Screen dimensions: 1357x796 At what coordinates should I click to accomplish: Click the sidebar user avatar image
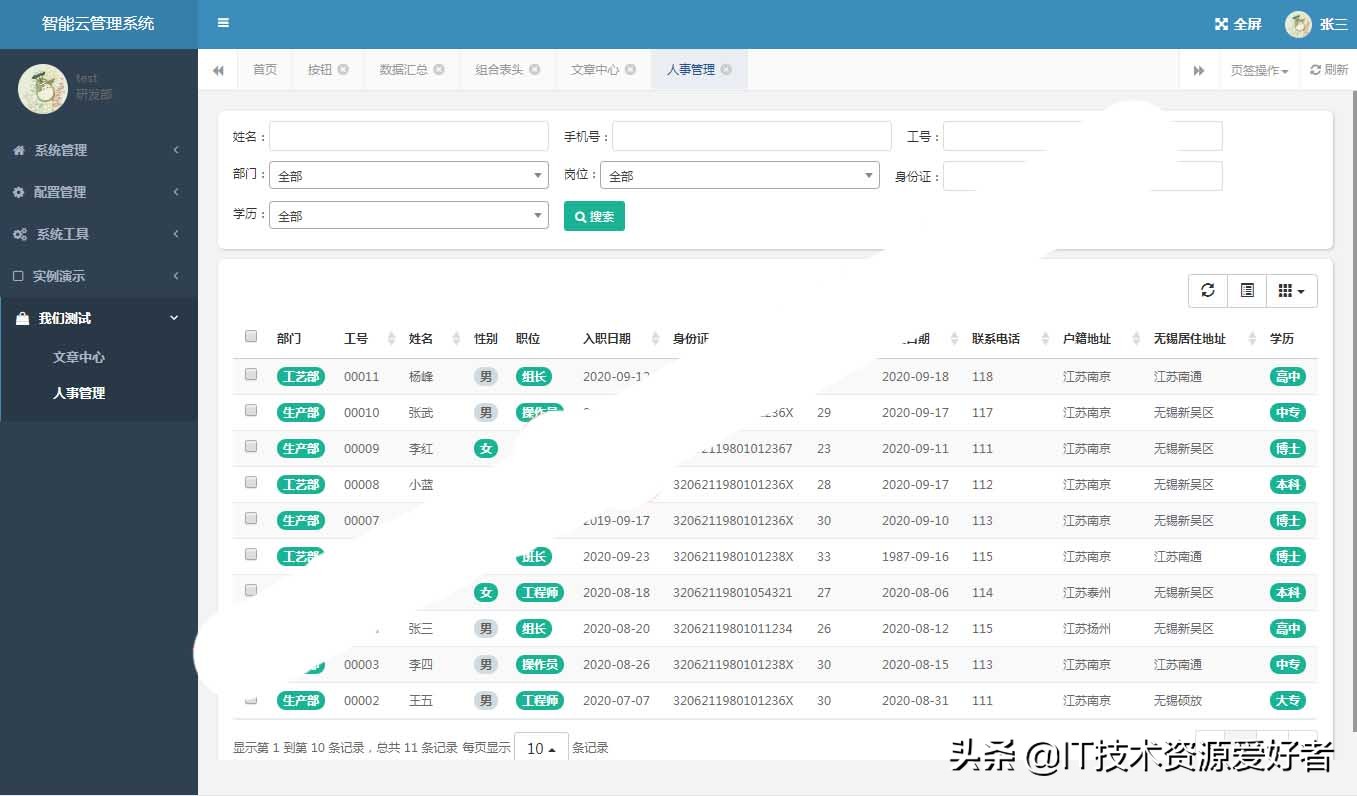tap(43, 88)
